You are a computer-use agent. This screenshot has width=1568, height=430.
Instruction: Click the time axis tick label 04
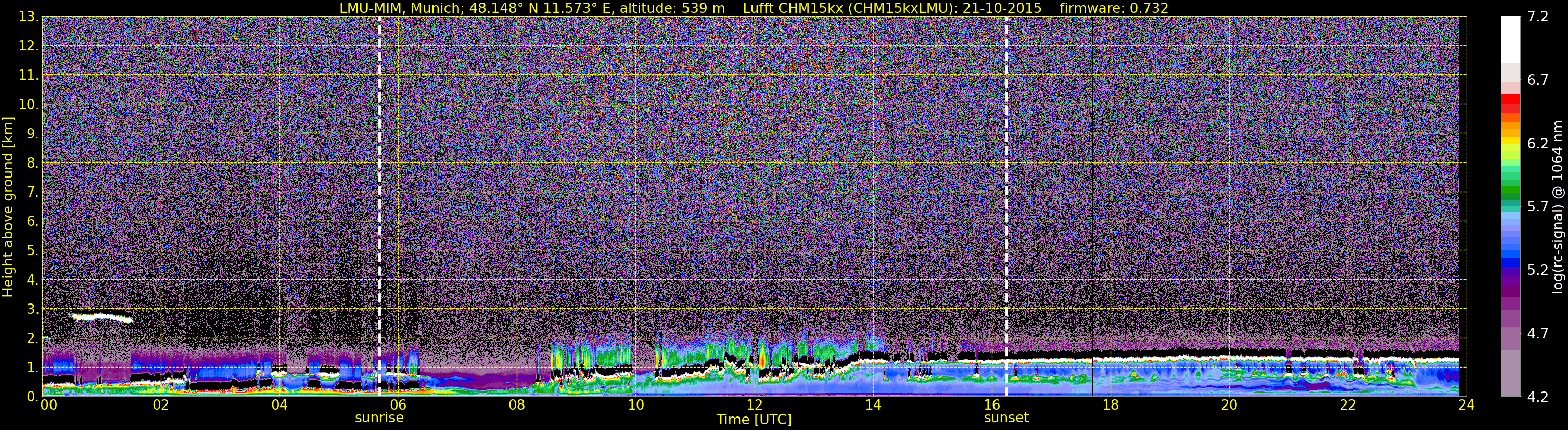279,406
